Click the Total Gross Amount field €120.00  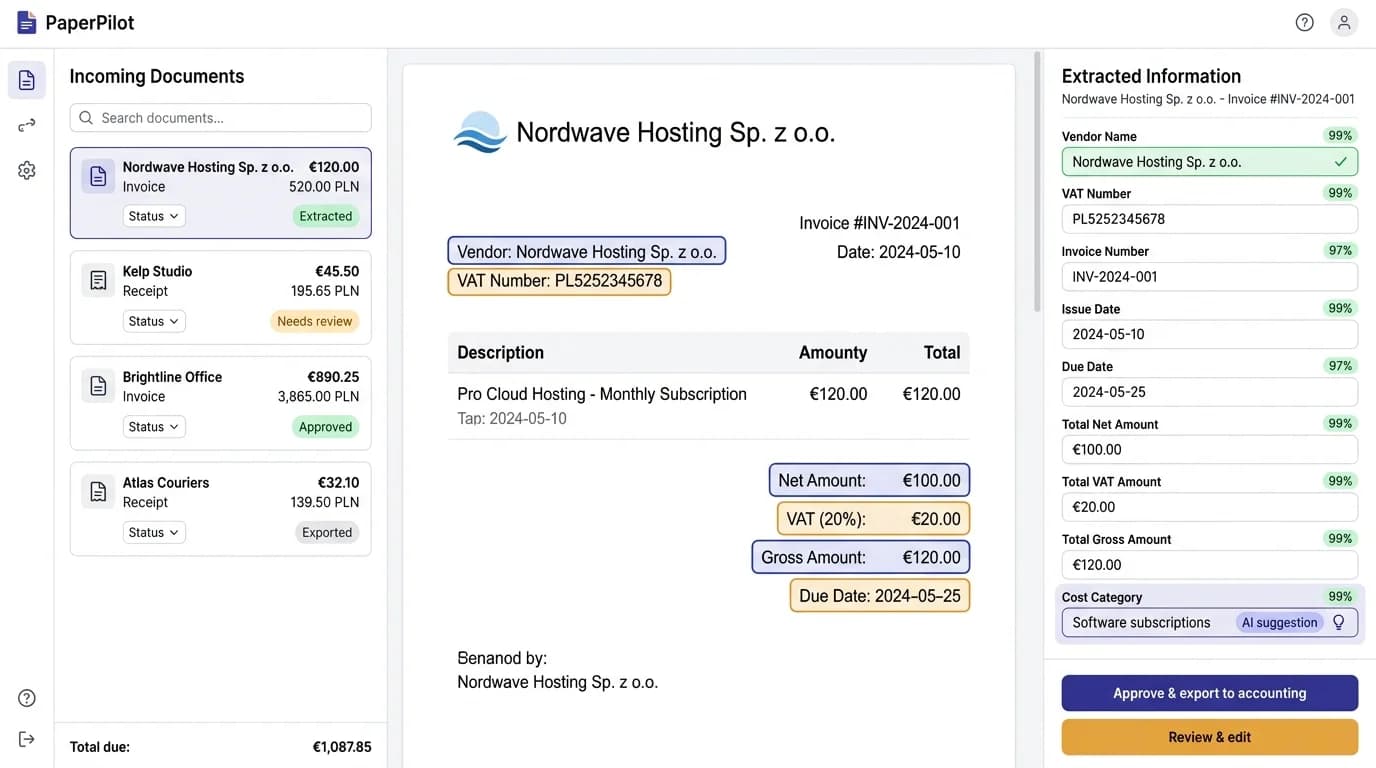pyautogui.click(x=1209, y=564)
